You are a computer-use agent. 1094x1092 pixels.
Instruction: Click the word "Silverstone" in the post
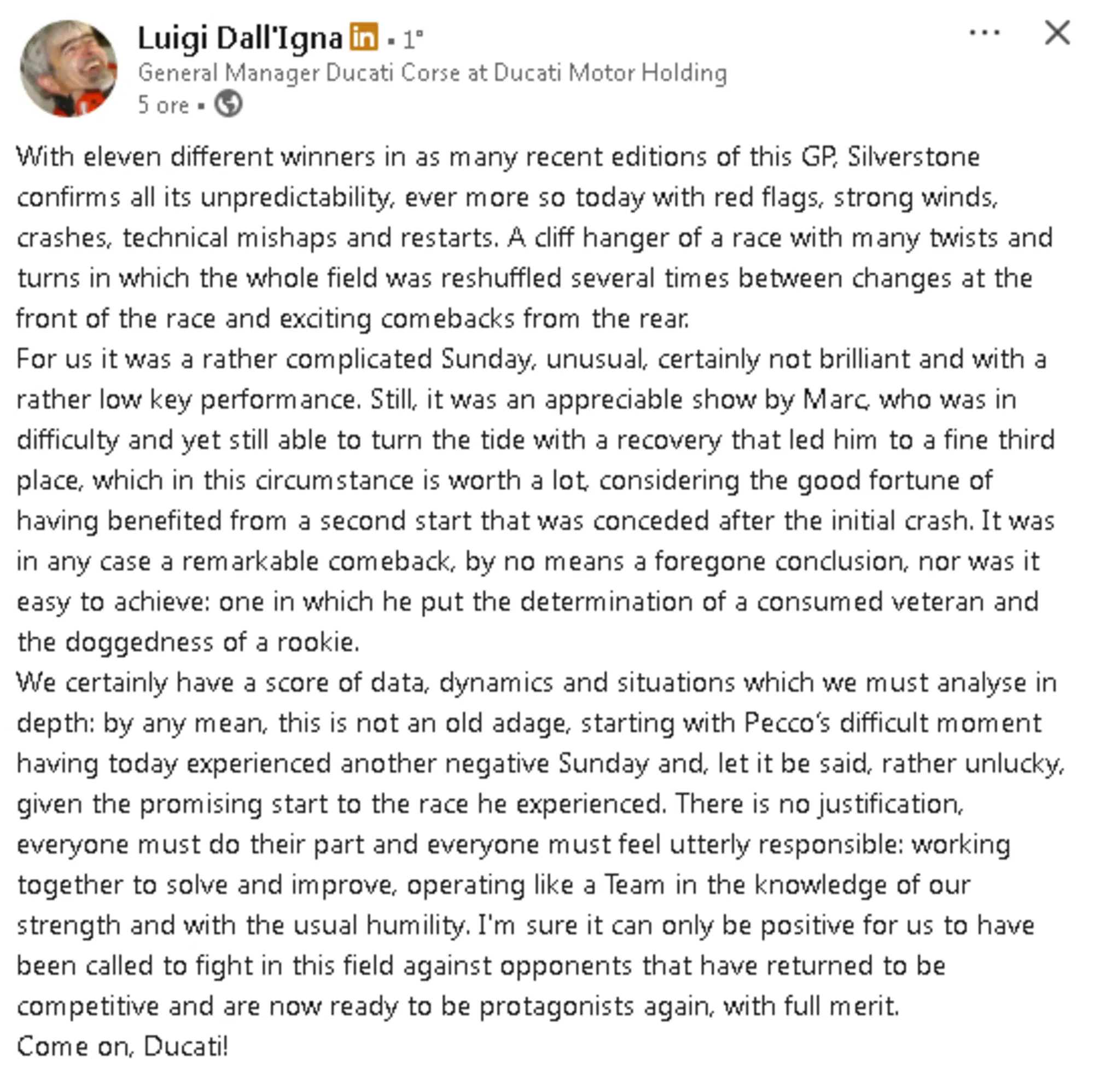point(913,157)
